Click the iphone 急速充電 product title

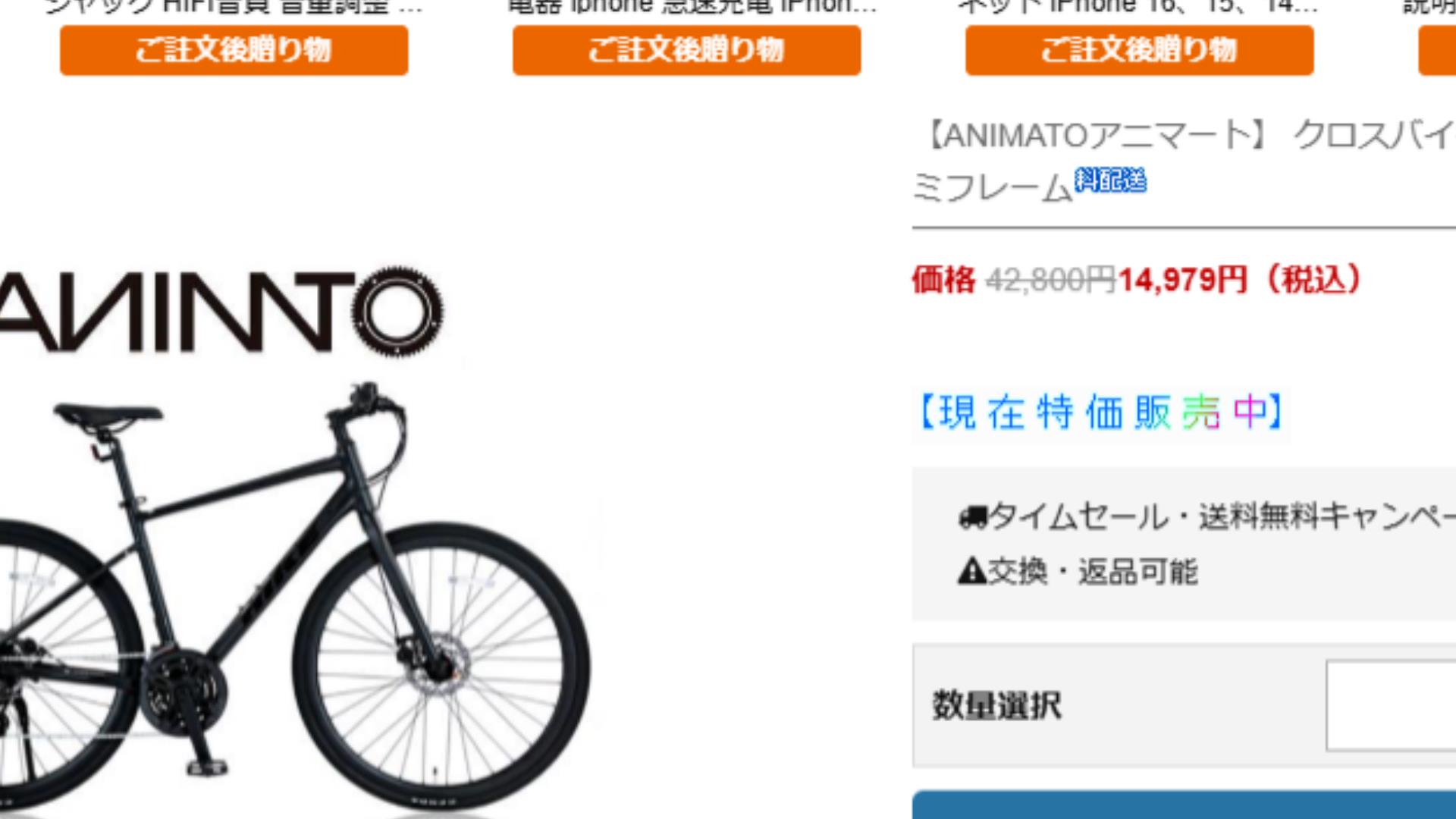692,8
